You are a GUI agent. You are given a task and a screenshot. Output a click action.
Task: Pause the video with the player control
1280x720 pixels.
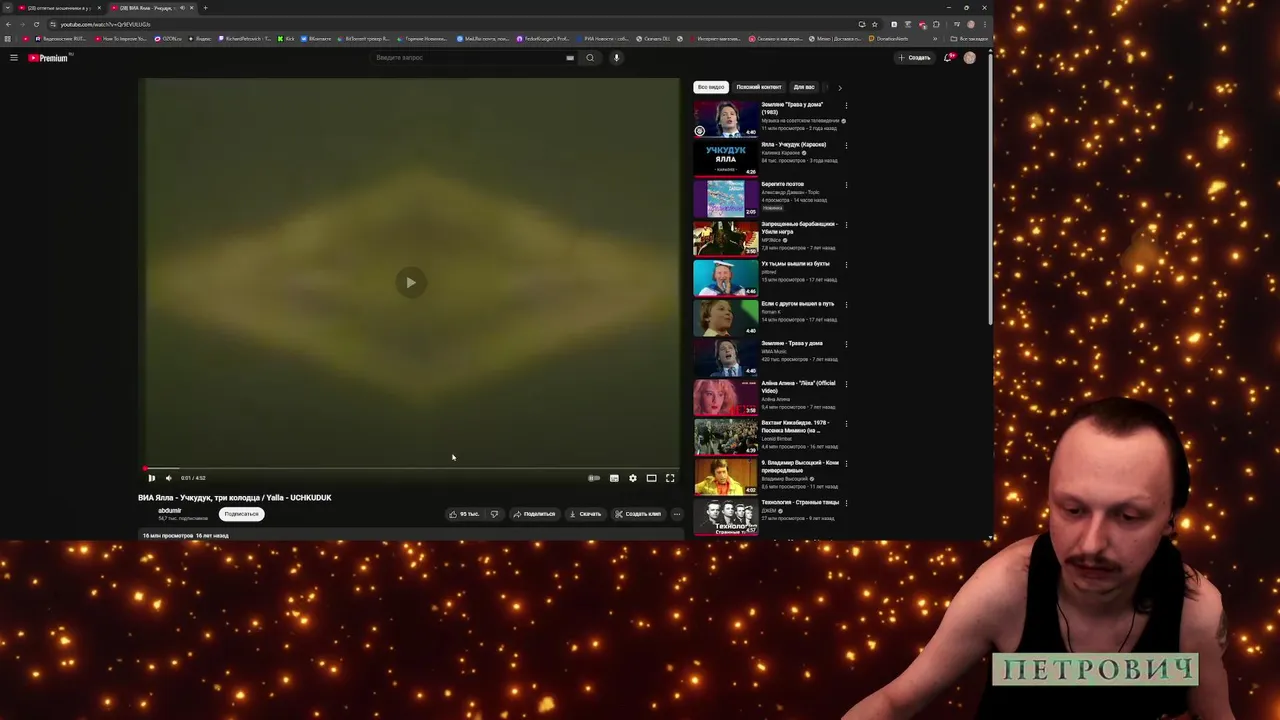coord(152,478)
